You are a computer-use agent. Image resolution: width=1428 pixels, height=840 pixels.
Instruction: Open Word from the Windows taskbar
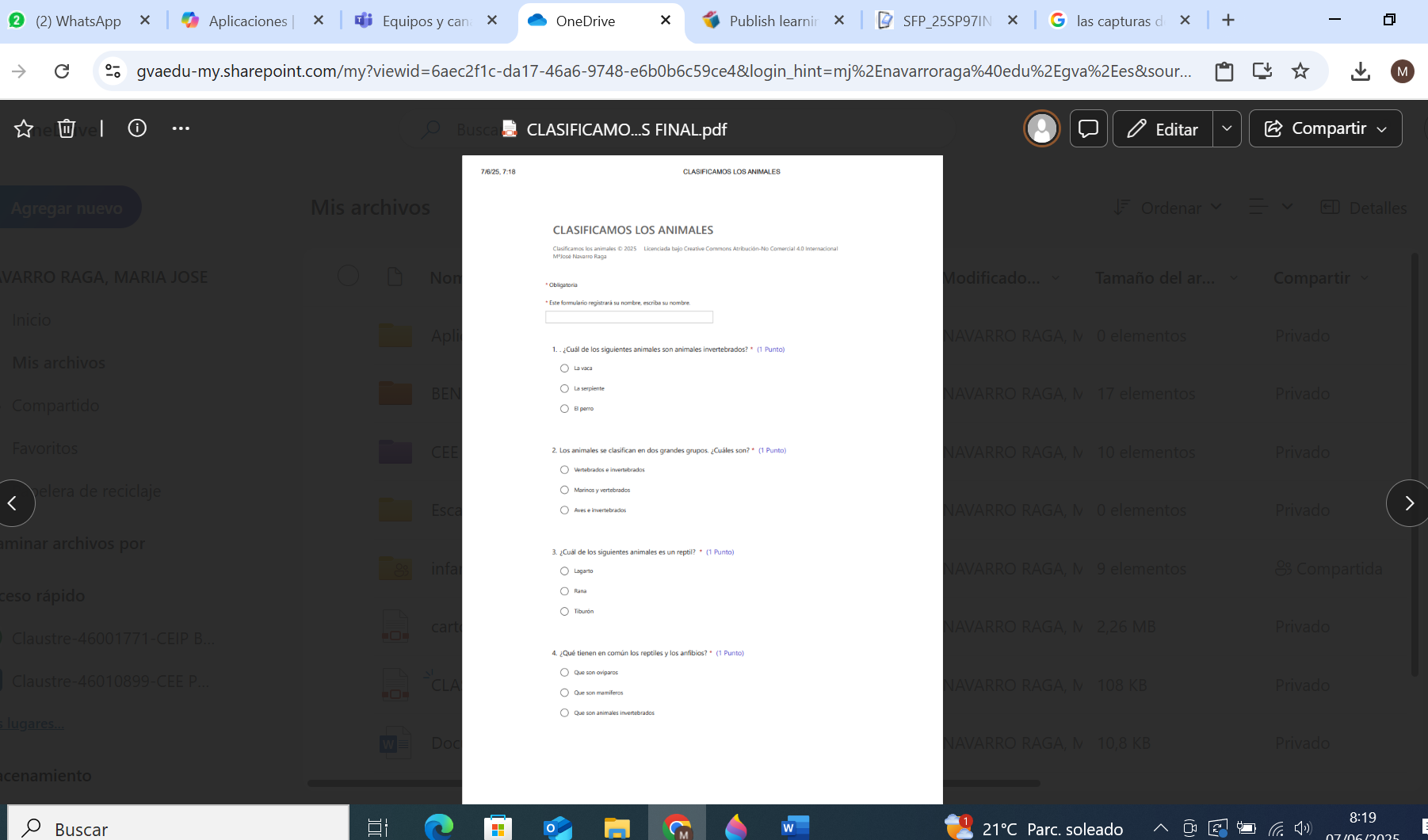click(794, 827)
